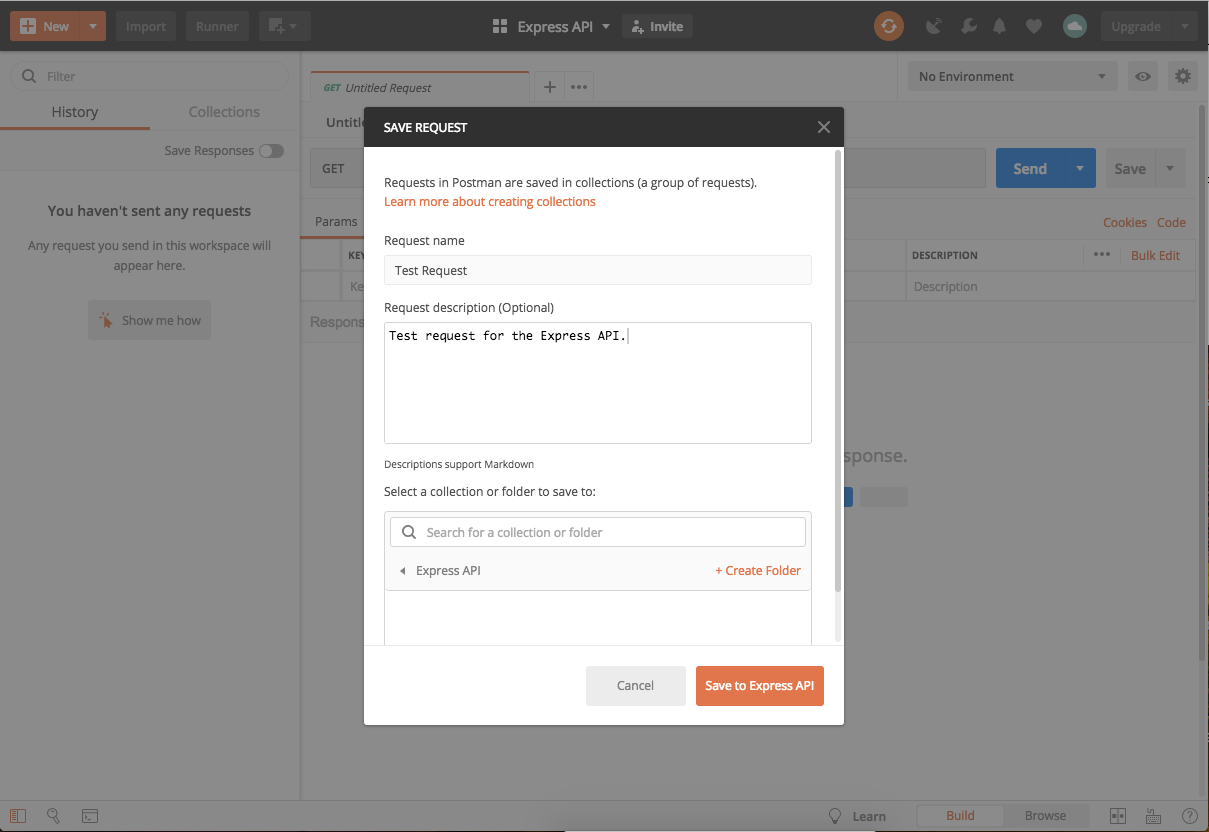This screenshot has width=1209, height=832.
Task: Open the two-pane view icon in status bar
Action: pyautogui.click(x=1117, y=816)
